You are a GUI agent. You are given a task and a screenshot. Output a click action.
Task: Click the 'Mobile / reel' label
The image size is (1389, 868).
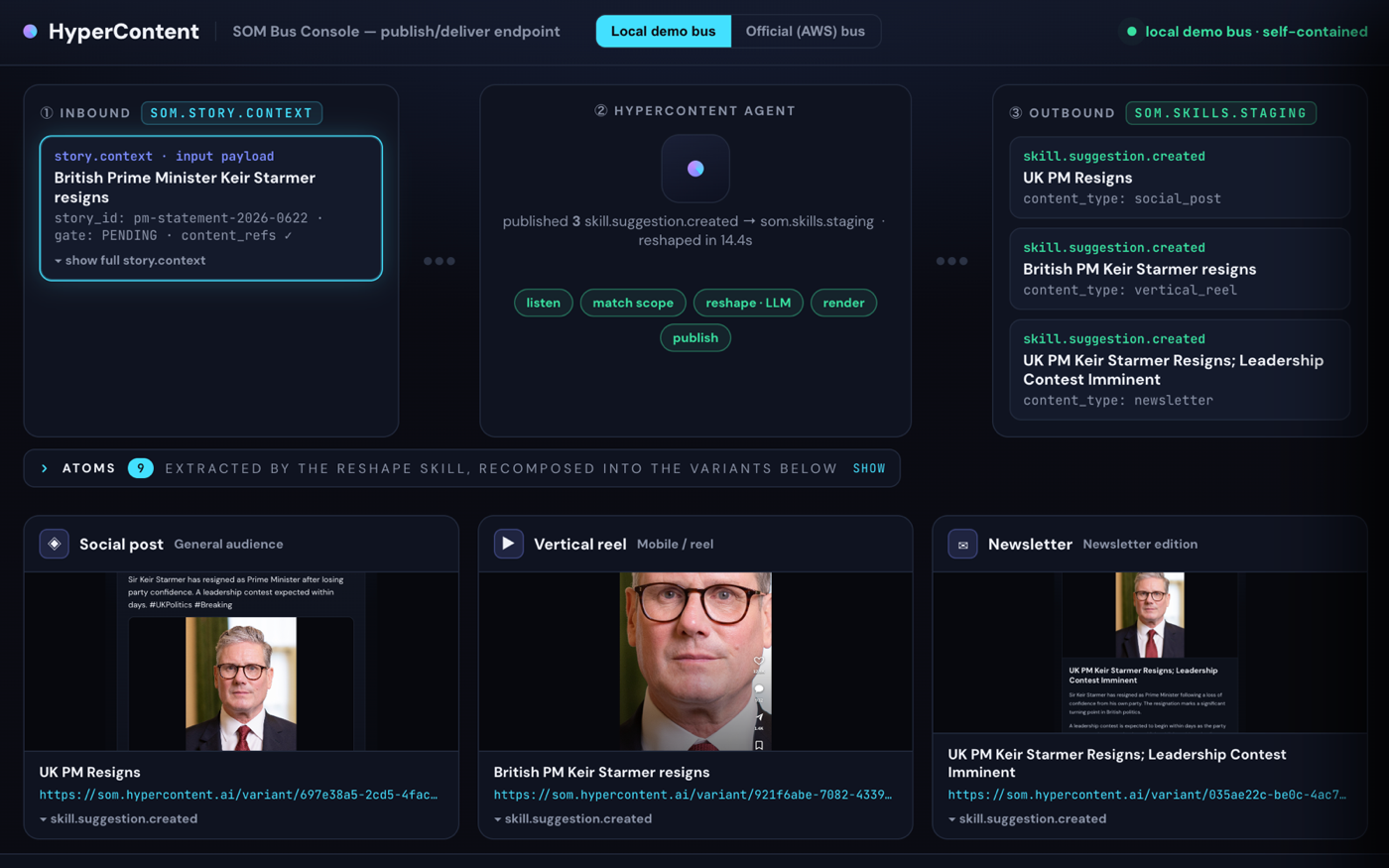coord(675,544)
